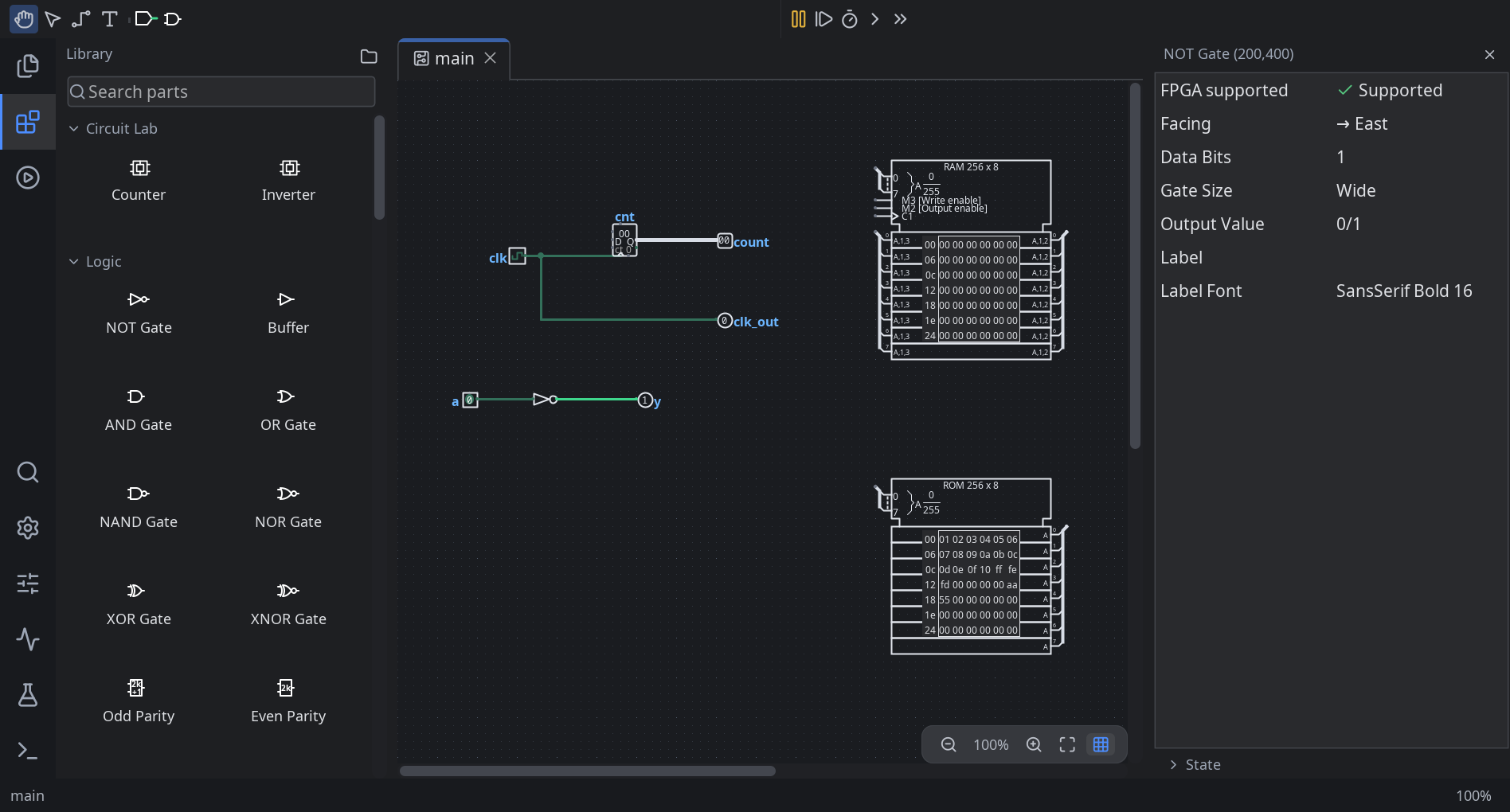Open the sliders options sidebar icon
The height and width of the screenshot is (812, 1510).
[x=28, y=584]
